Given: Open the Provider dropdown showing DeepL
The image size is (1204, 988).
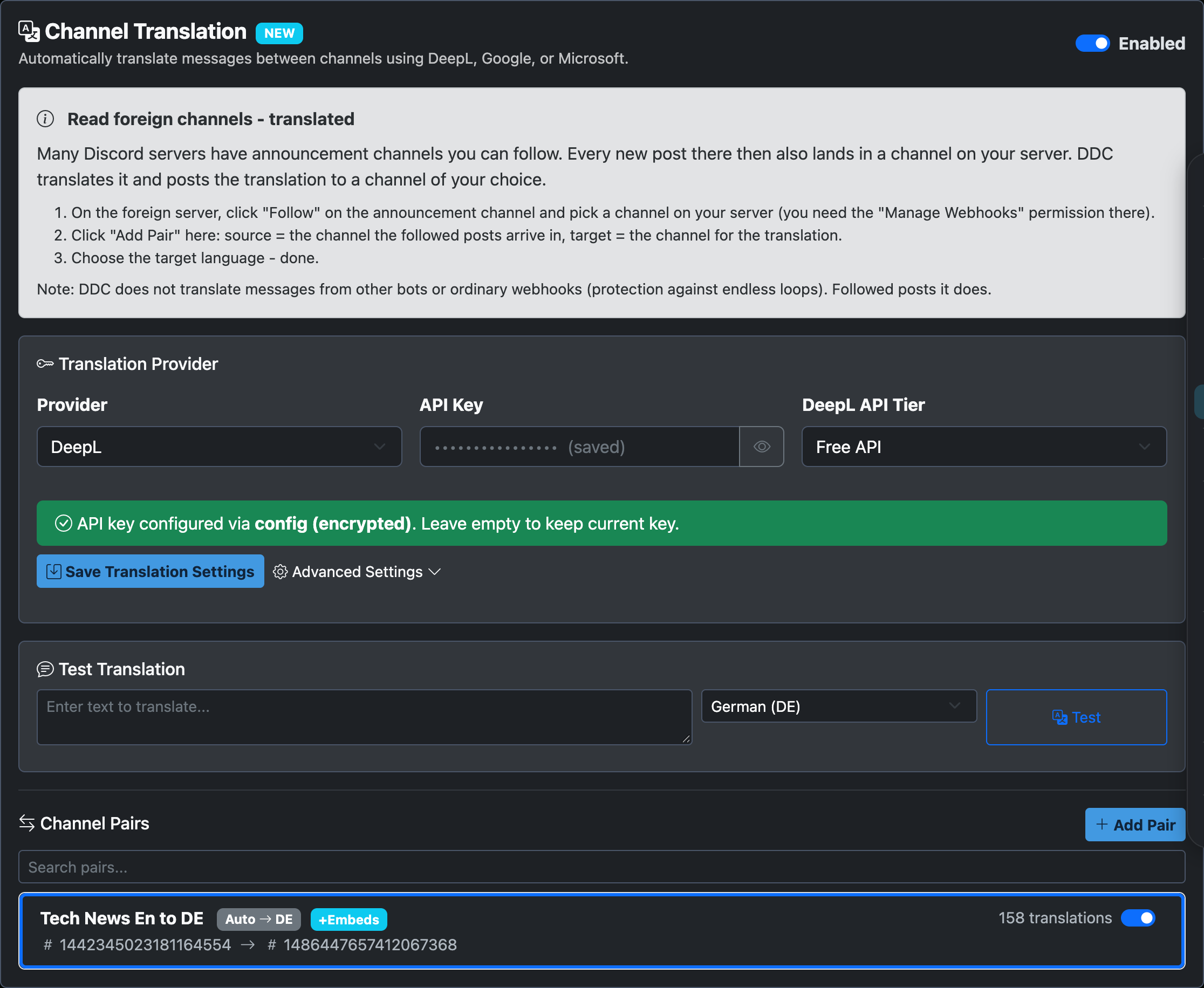Looking at the screenshot, I should coord(219,447).
